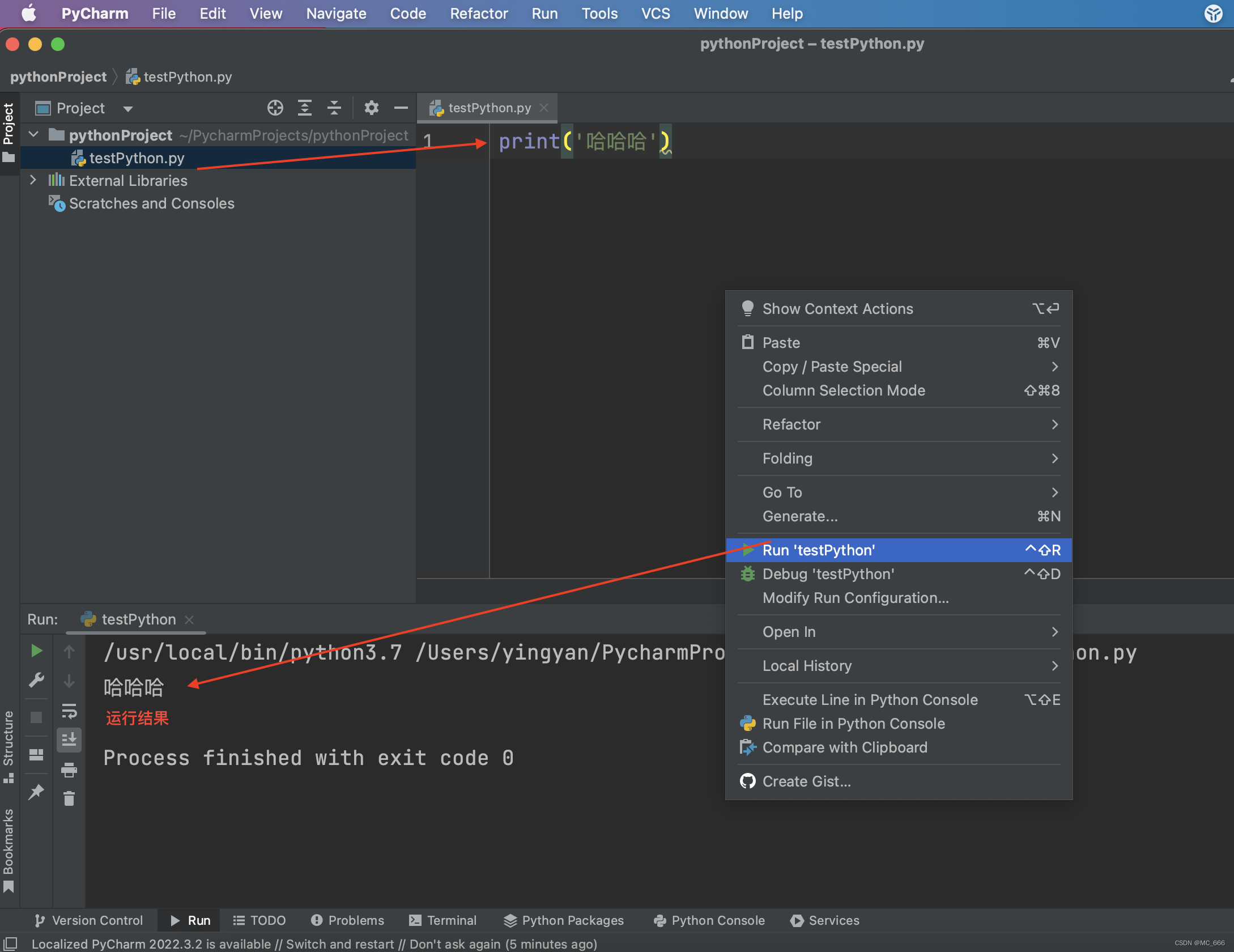Open the Refactor menu in menu bar

478,14
